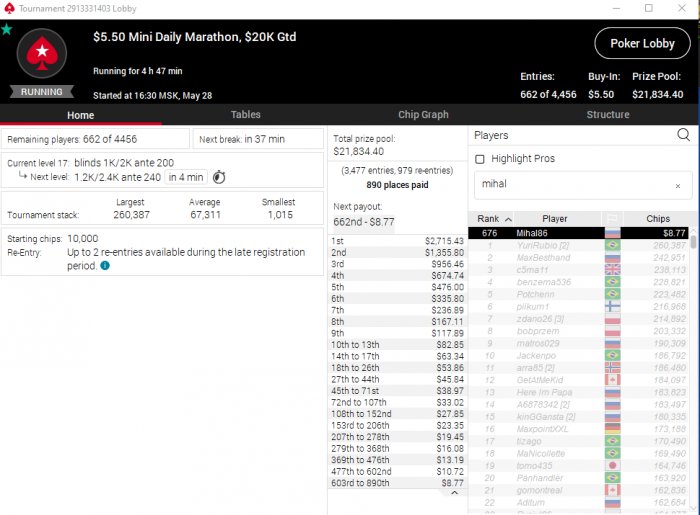Select player MaxBesthand in list
The width and height of the screenshot is (700, 515).
click(x=579, y=258)
